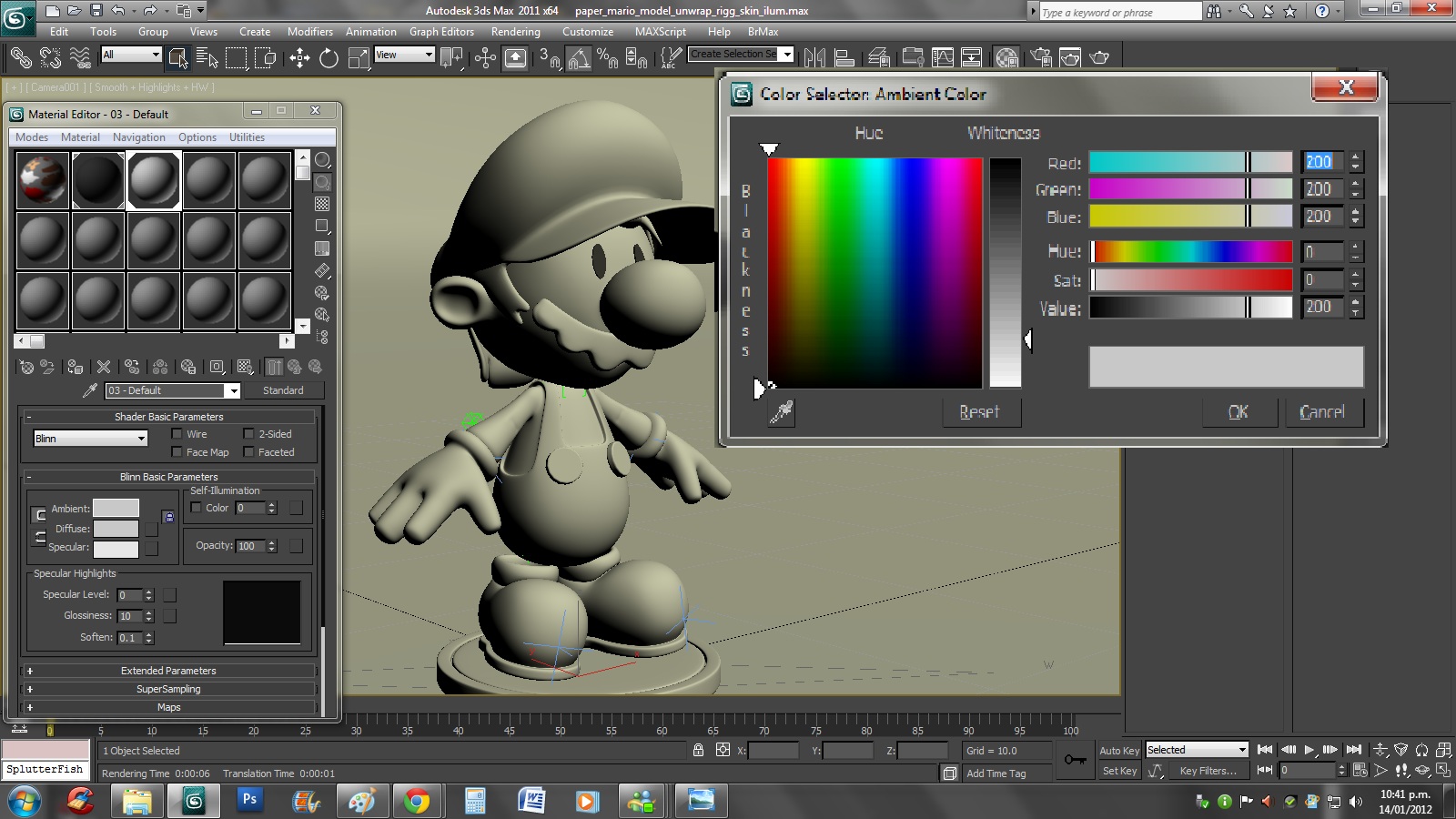Toggle the Angle Snap tool
The width and height of the screenshot is (1456, 819).
[x=578, y=58]
